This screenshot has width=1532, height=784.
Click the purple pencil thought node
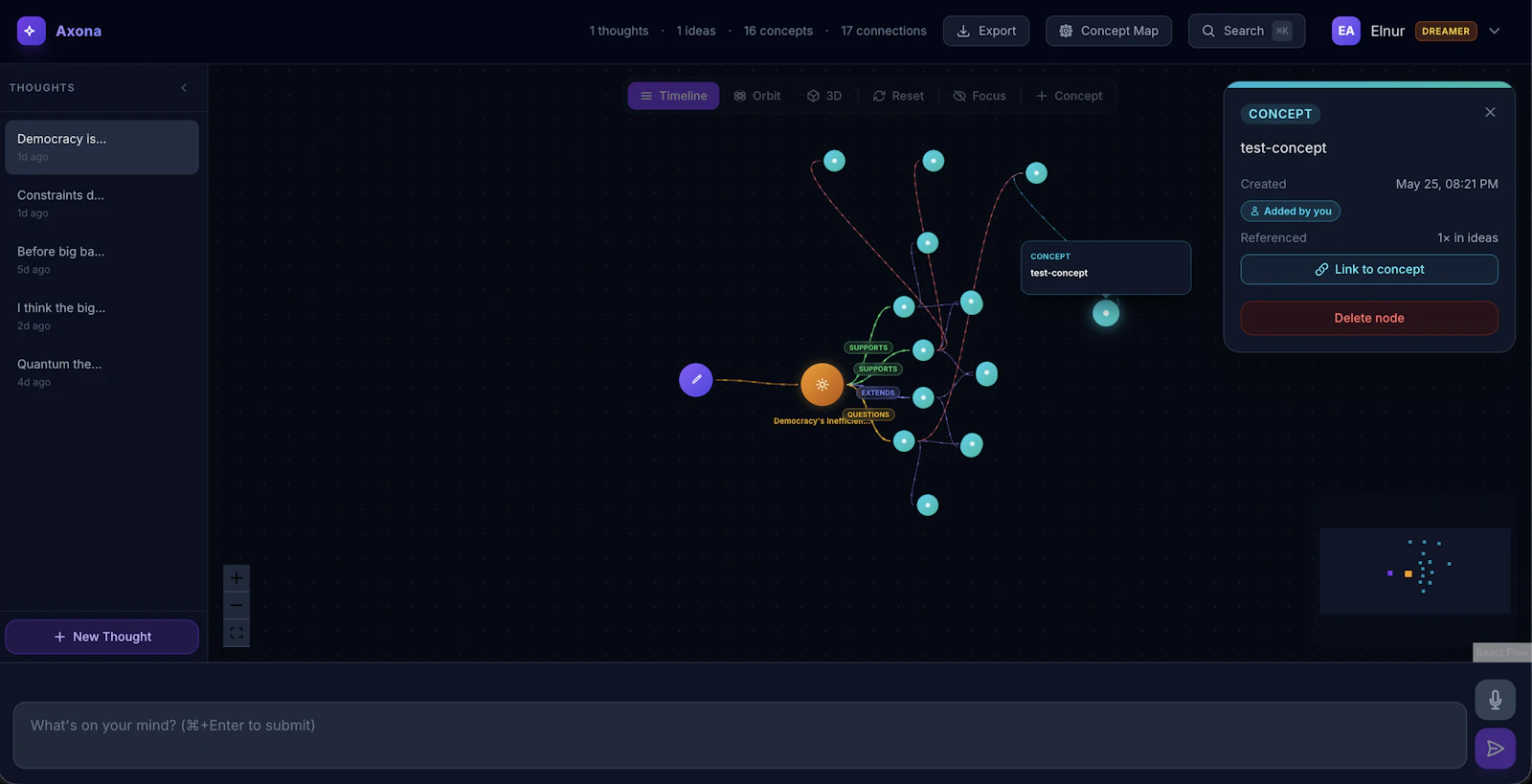click(696, 380)
